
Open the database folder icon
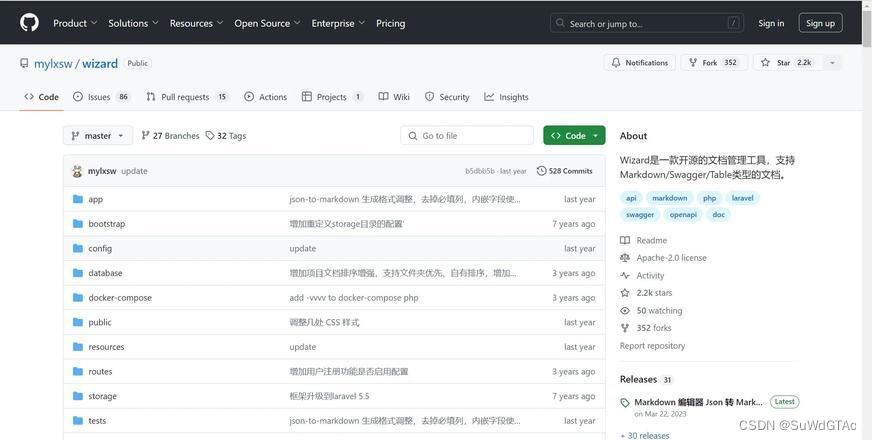click(78, 273)
